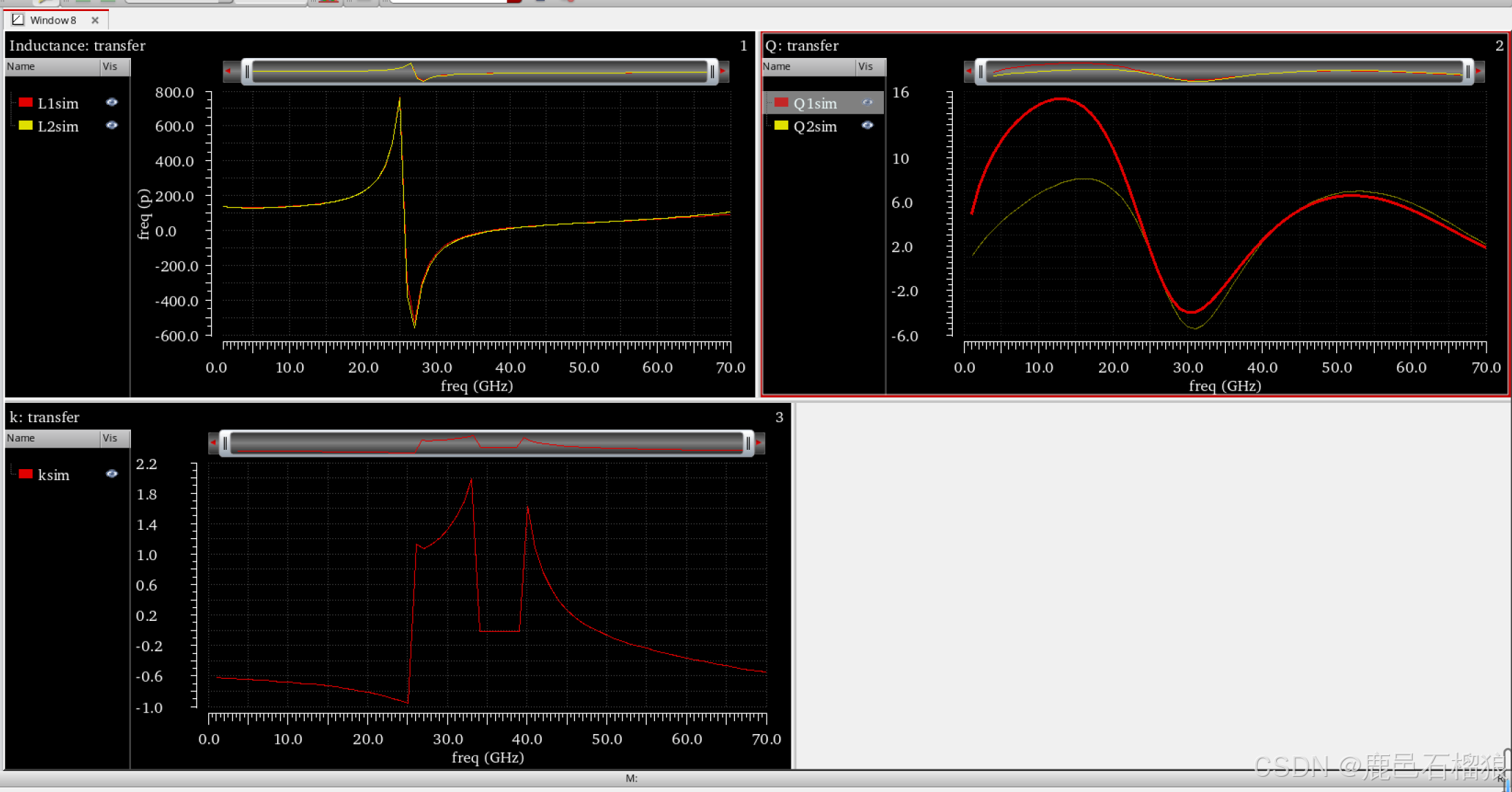Toggle visibility eye for L1sim trace
This screenshot has height=792, width=1512.
(112, 102)
